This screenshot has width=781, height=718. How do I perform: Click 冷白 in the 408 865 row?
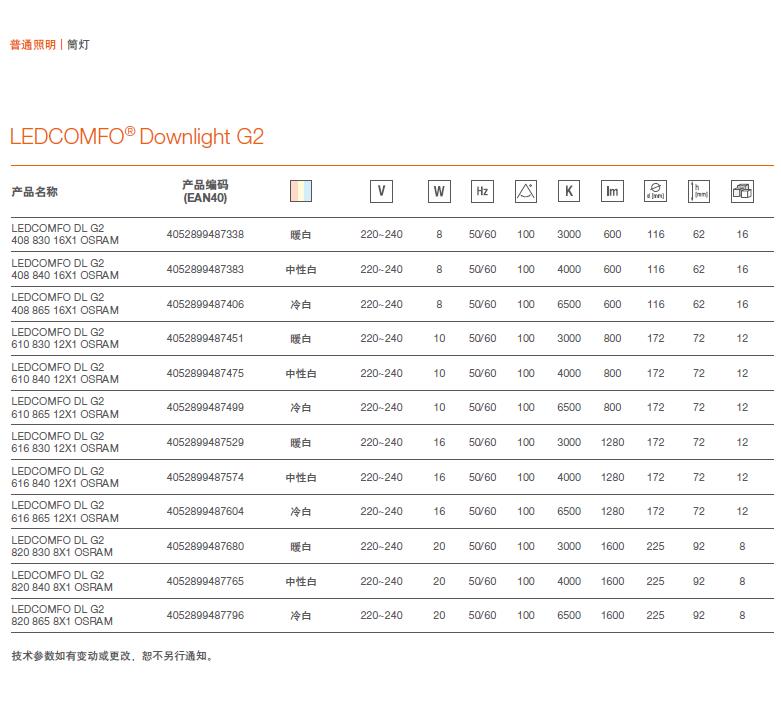click(x=301, y=304)
